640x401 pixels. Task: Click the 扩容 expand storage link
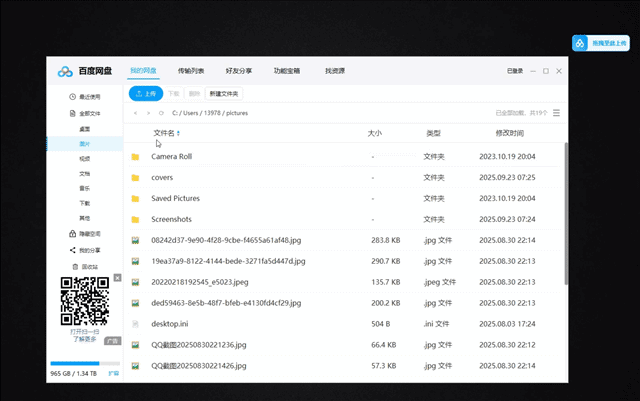point(113,373)
